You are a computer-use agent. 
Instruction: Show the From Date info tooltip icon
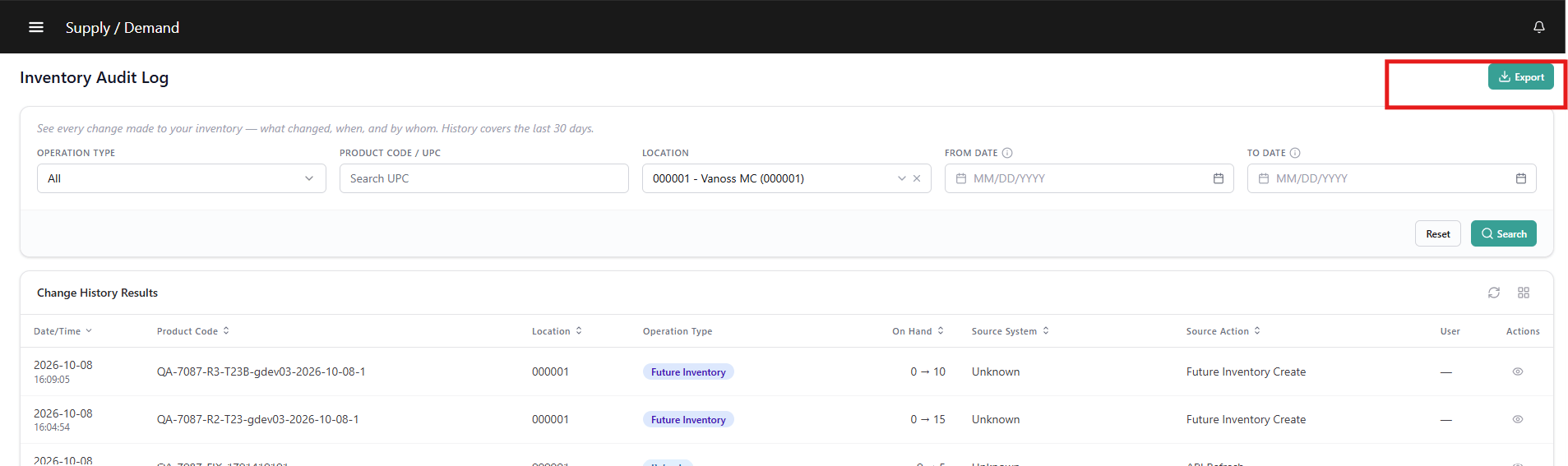pos(1007,153)
